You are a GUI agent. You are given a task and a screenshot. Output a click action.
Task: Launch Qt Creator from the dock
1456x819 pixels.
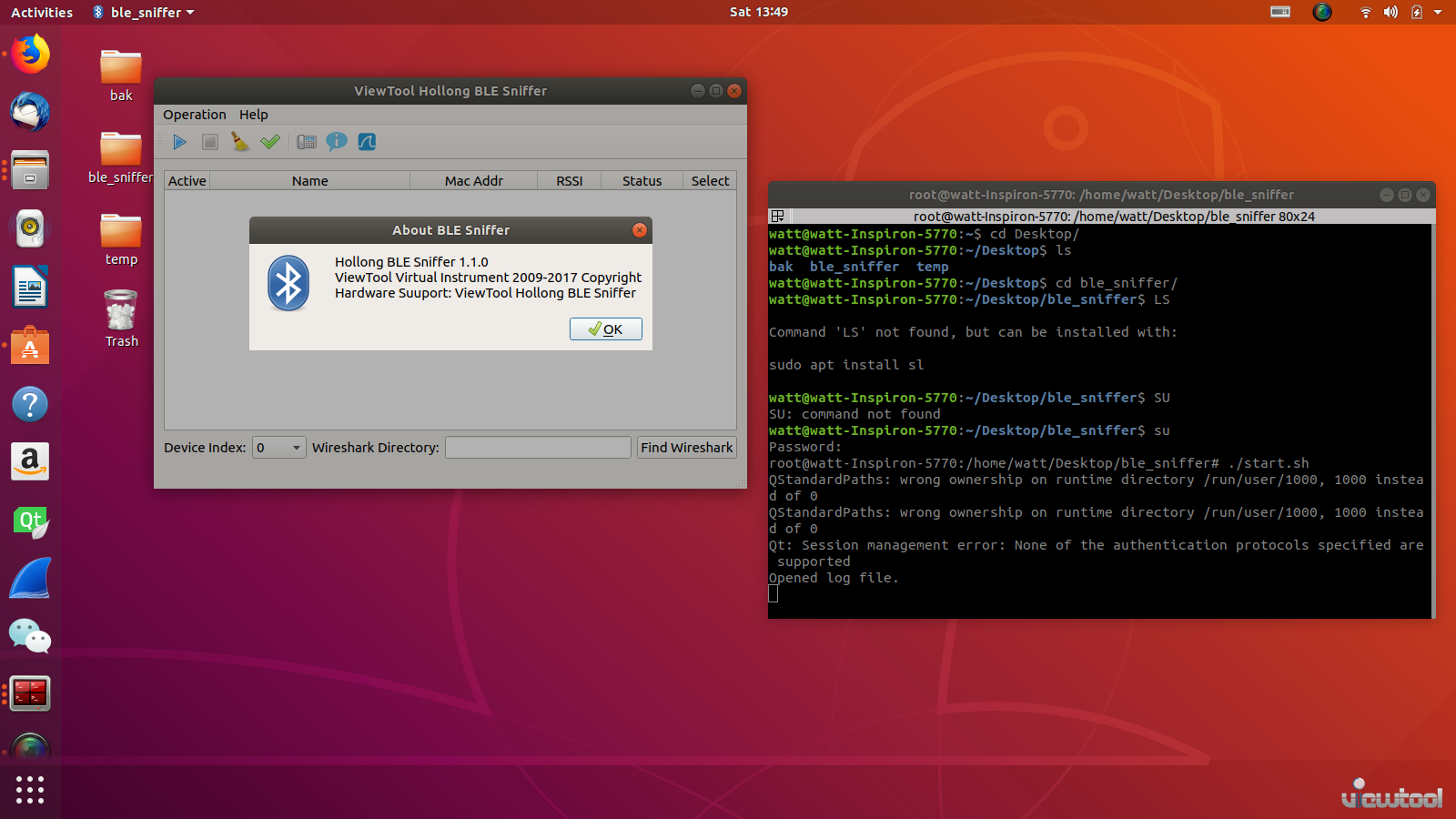(30, 521)
